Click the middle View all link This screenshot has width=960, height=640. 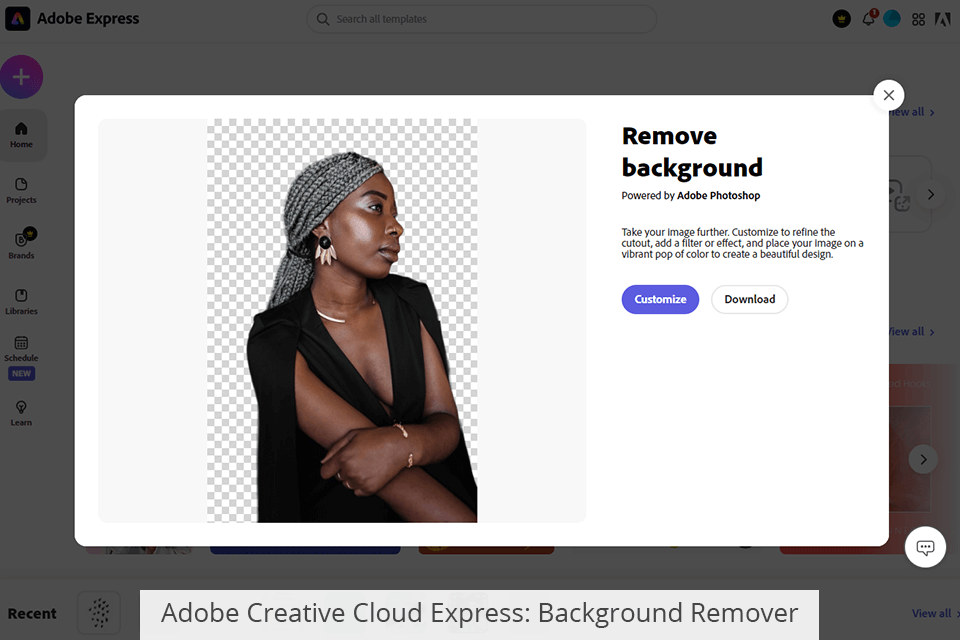[x=912, y=332]
